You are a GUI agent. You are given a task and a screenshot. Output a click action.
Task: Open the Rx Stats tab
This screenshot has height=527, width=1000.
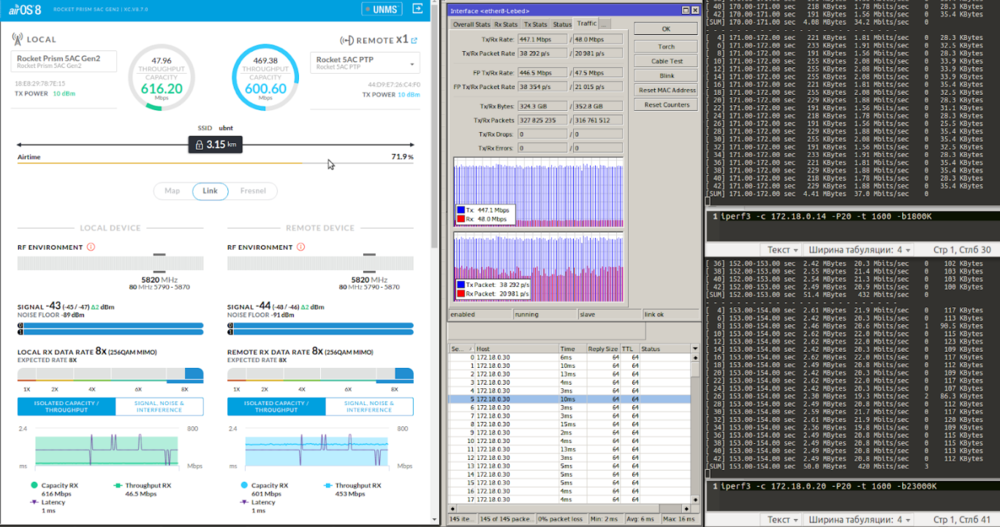pyautogui.click(x=506, y=24)
